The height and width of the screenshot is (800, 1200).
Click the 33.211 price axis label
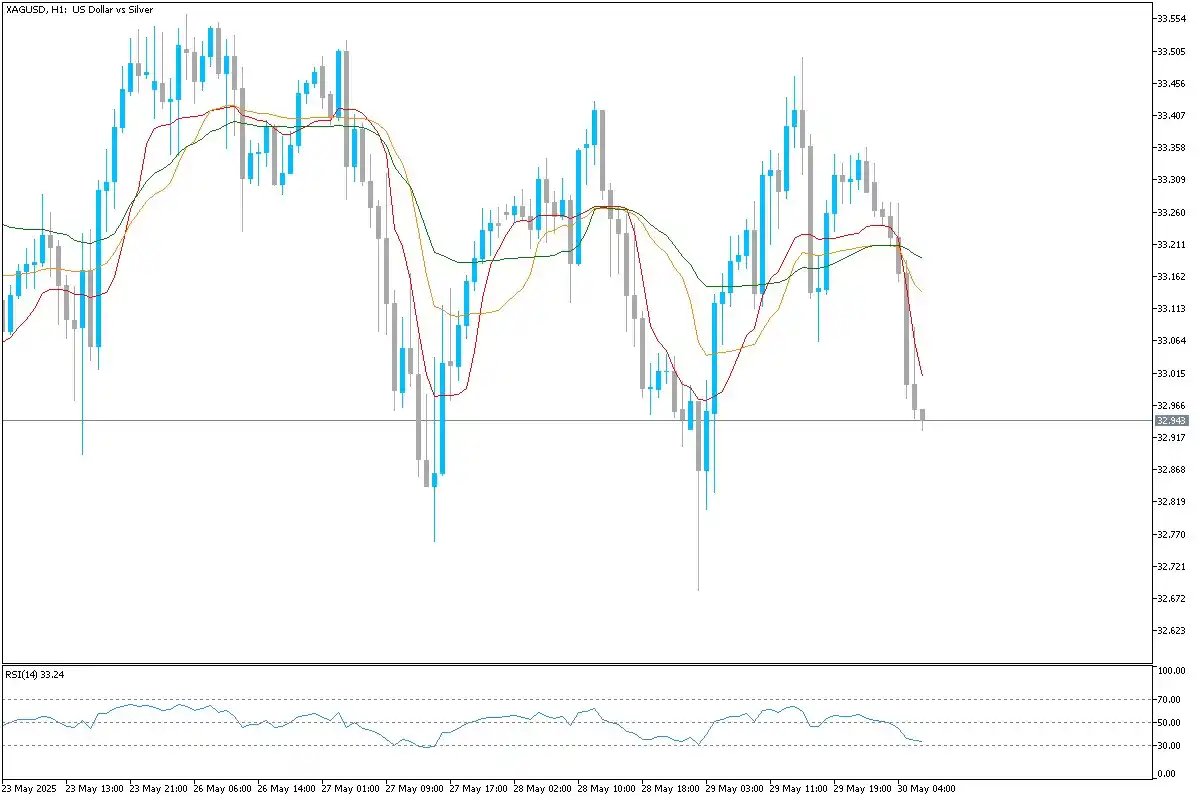(1171, 244)
